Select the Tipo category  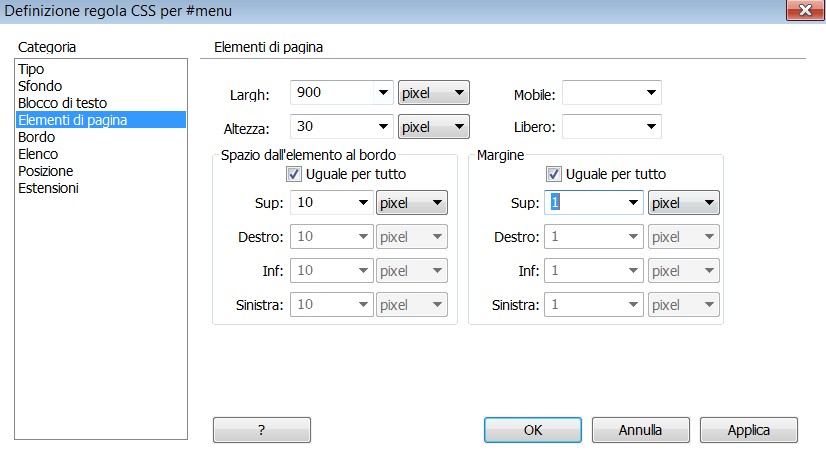pyautogui.click(x=31, y=69)
